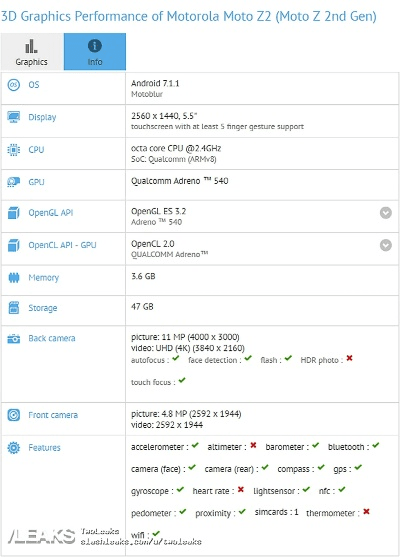This screenshot has height=557, width=400.
Task: Click the bluetooth checkmark
Action: point(376,445)
